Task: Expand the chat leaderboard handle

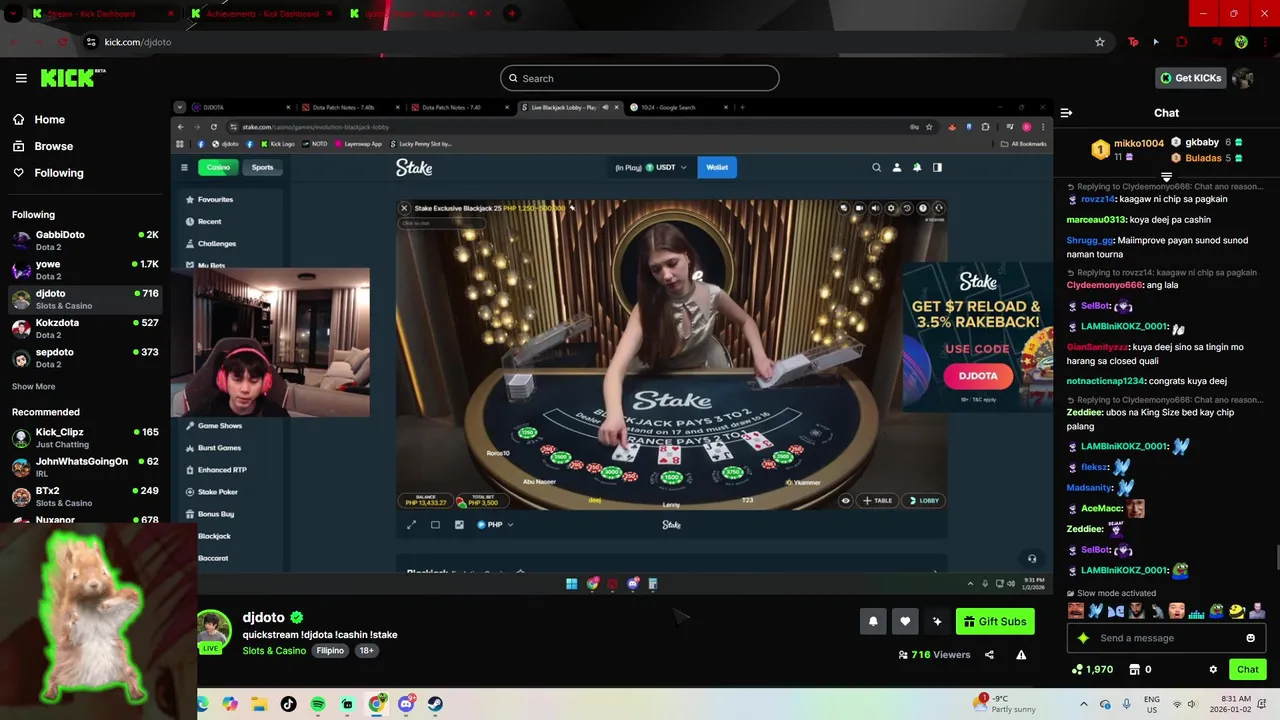Action: [x=1166, y=177]
